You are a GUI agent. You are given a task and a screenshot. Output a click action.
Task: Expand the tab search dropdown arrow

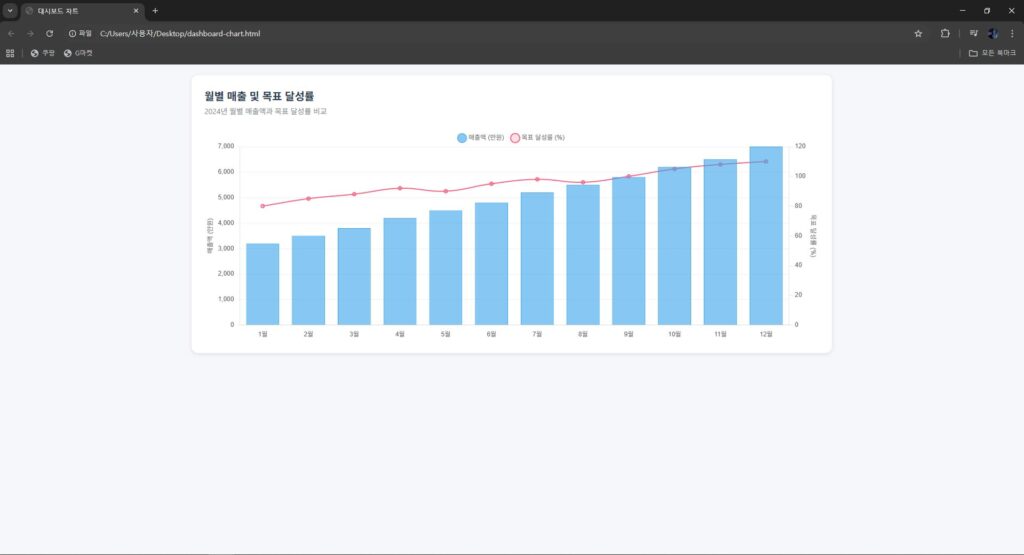tap(10, 10)
